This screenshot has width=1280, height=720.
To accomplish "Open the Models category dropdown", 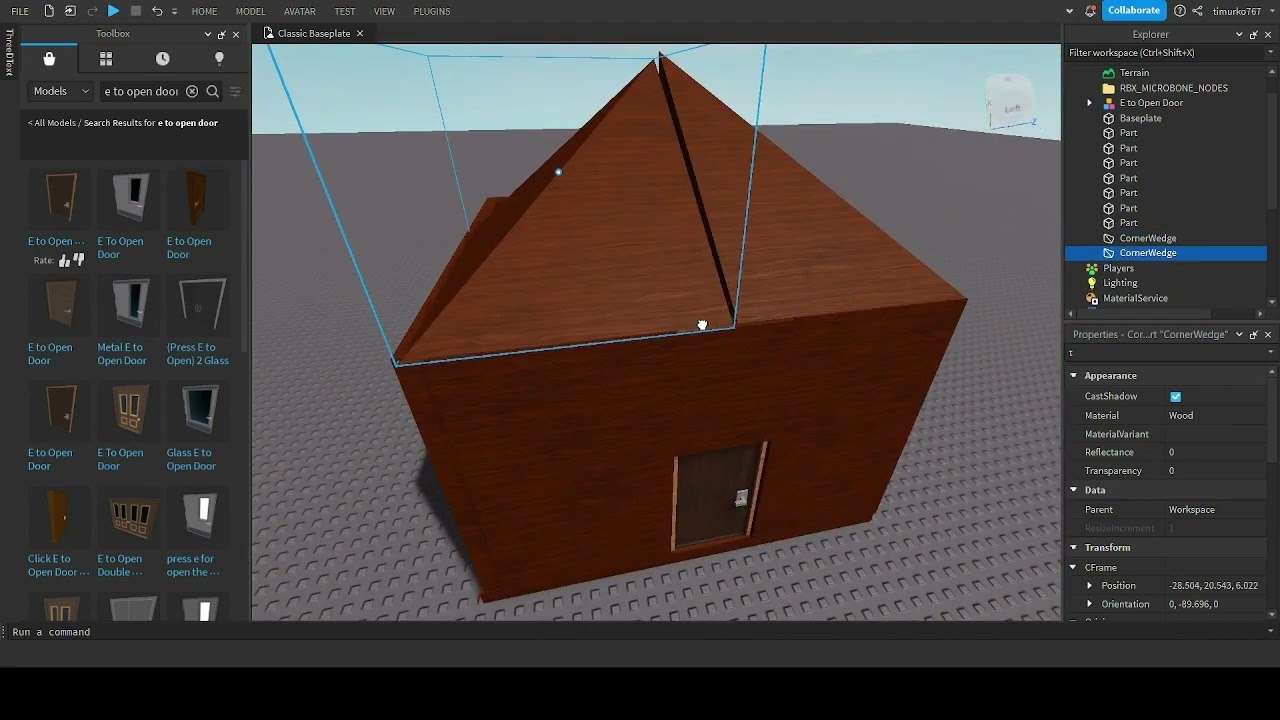I will [x=61, y=91].
